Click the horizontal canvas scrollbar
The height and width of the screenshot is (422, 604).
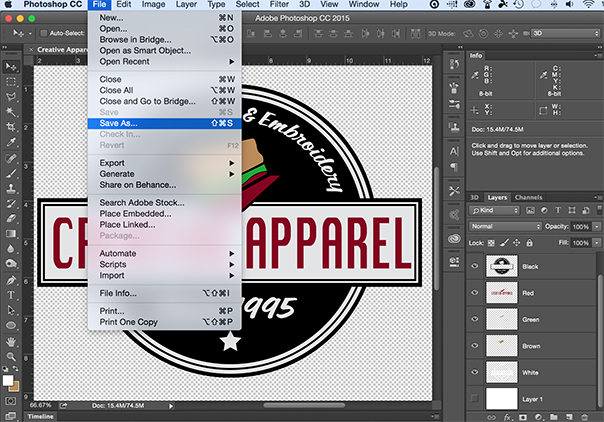(304, 405)
